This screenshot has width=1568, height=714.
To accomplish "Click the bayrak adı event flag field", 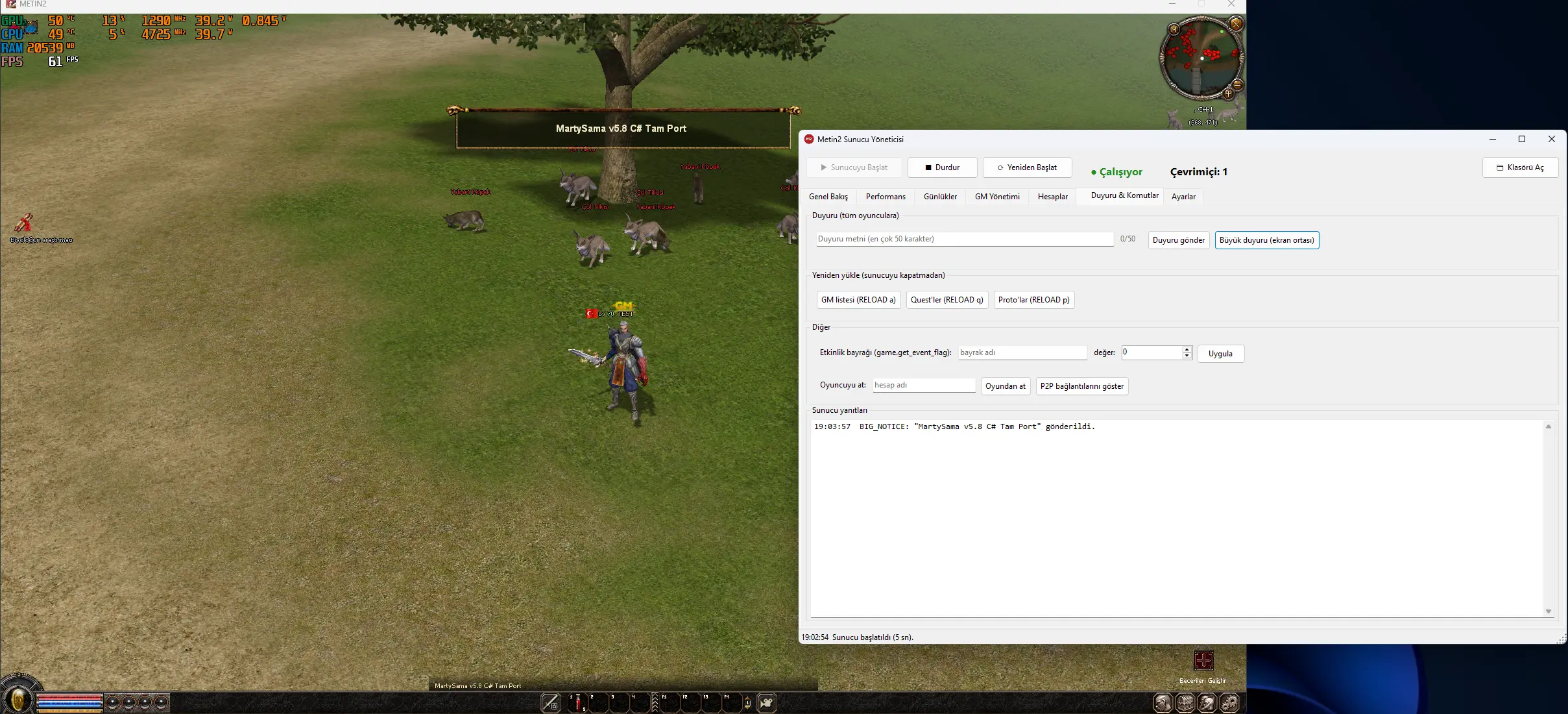I will click(x=1022, y=352).
